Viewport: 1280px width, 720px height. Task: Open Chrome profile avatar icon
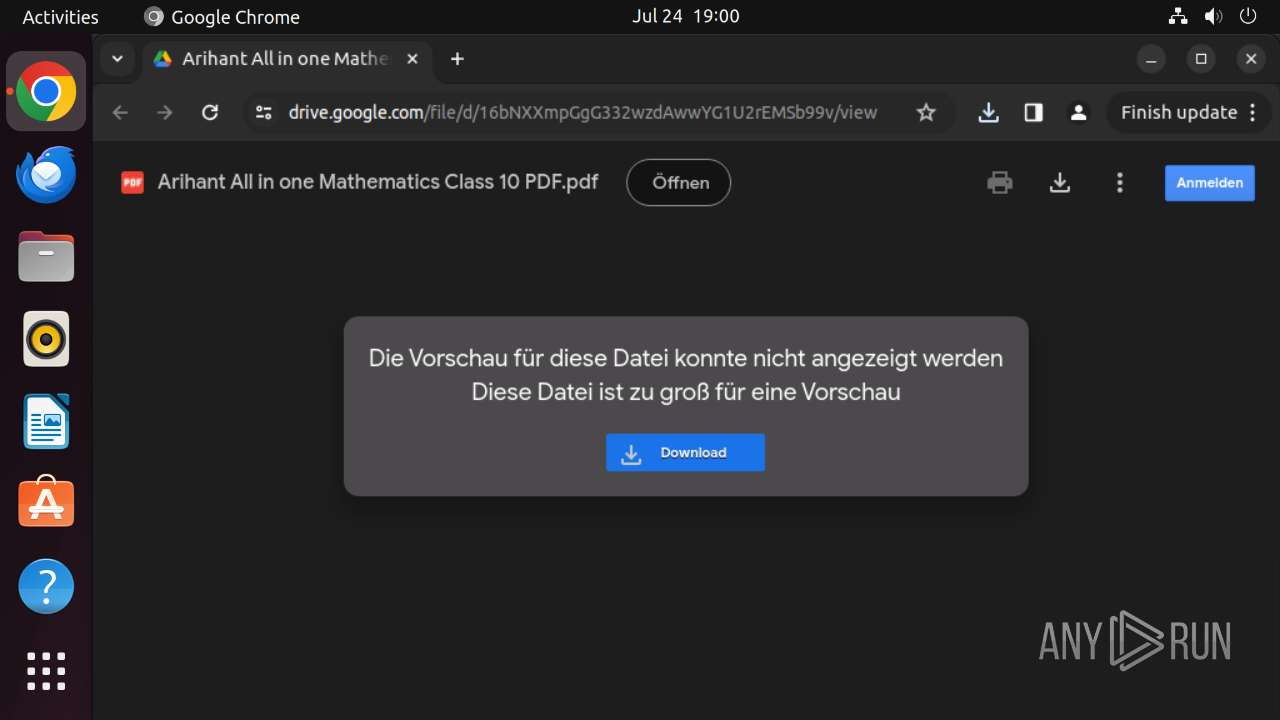point(1078,113)
